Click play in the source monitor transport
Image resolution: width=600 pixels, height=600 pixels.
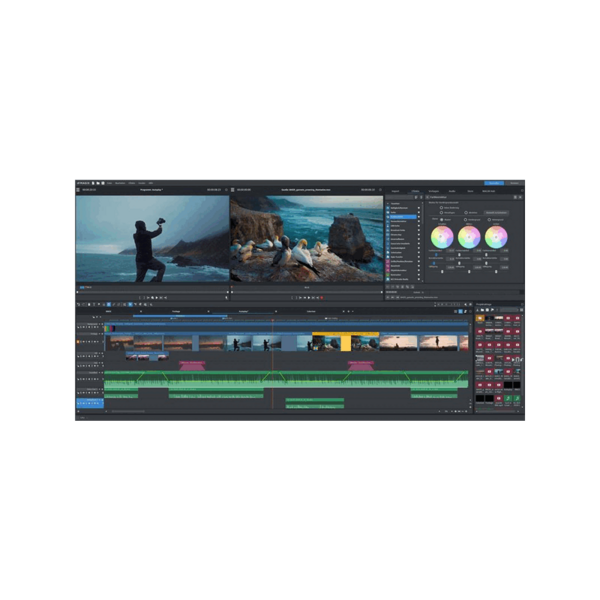309,297
